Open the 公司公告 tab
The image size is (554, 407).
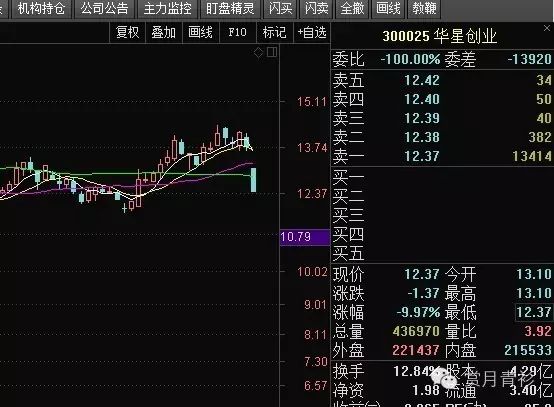pos(104,8)
